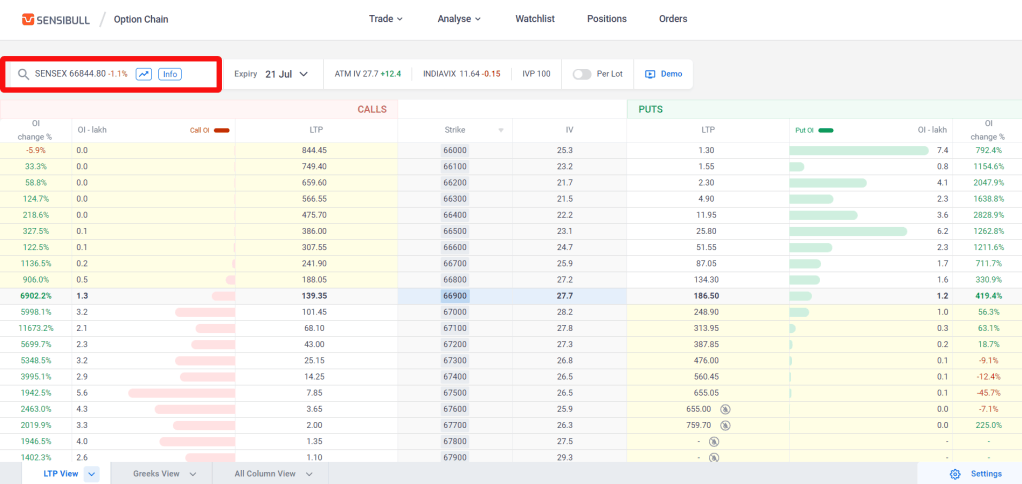
Task: Click the Info button next to SENSEX
Action: 169,74
